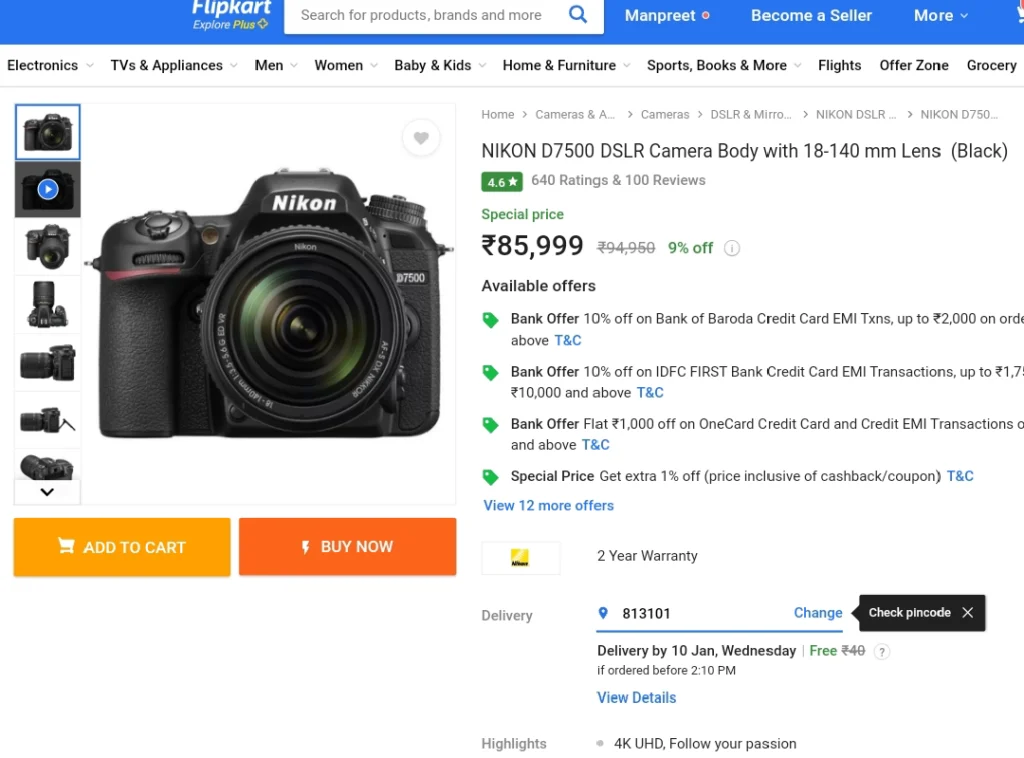Viewport: 1024px width, 758px height.
Task: Click the Flipkart Explore Plus logo
Action: (x=231, y=14)
